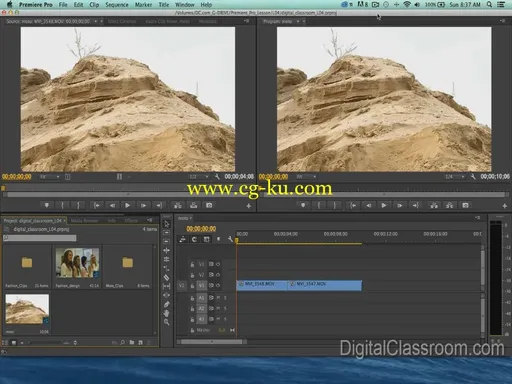Viewport: 512px width, 384px height.
Task: Select the Track Select tool
Action: click(167, 233)
